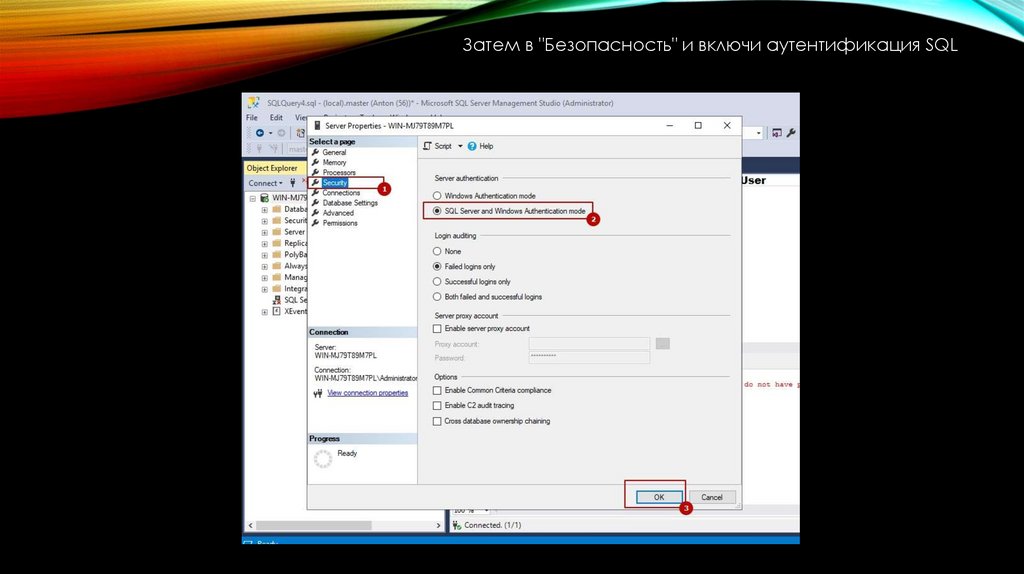Click the server icon in Object Explorer tree
This screenshot has width=1024, height=574.
click(x=264, y=198)
